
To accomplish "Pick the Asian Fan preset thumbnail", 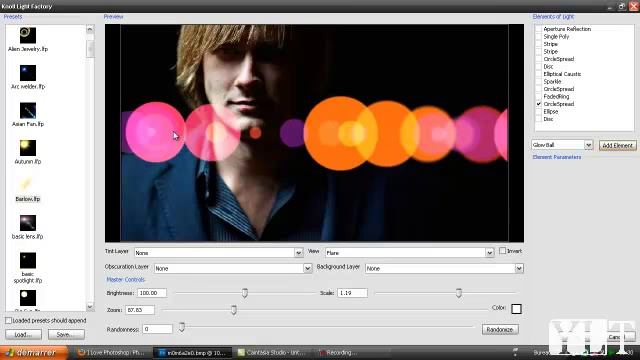I will click(28, 111).
